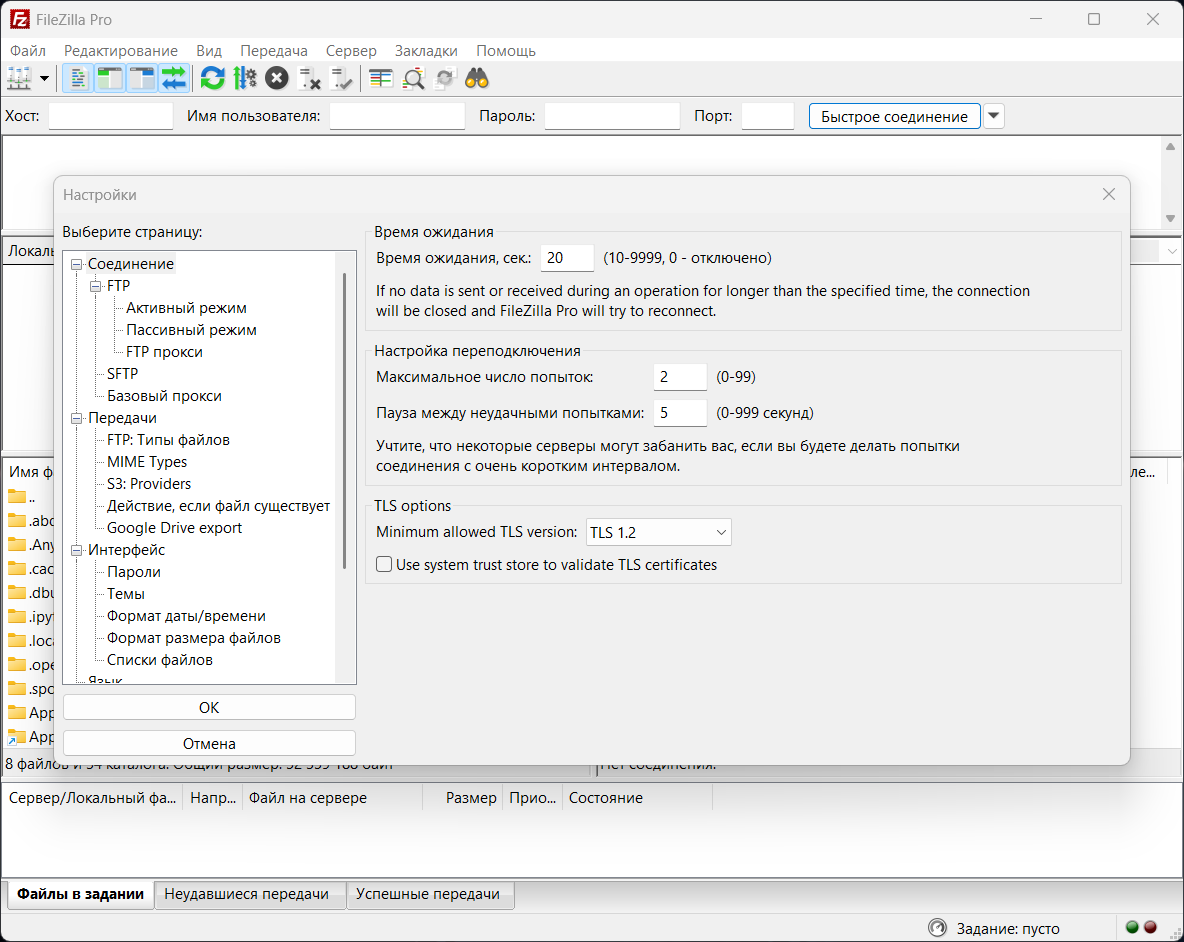Toggle the synchronized browsing icon
Viewport: 1184px width, 942px height.
point(446,78)
